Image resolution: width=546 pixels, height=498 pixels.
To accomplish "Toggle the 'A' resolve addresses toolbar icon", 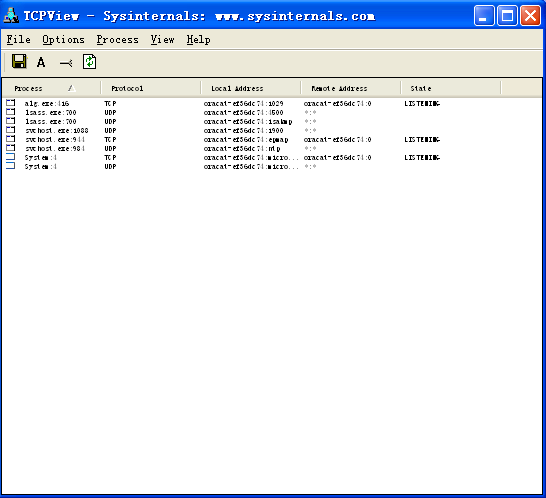I will tap(41, 62).
